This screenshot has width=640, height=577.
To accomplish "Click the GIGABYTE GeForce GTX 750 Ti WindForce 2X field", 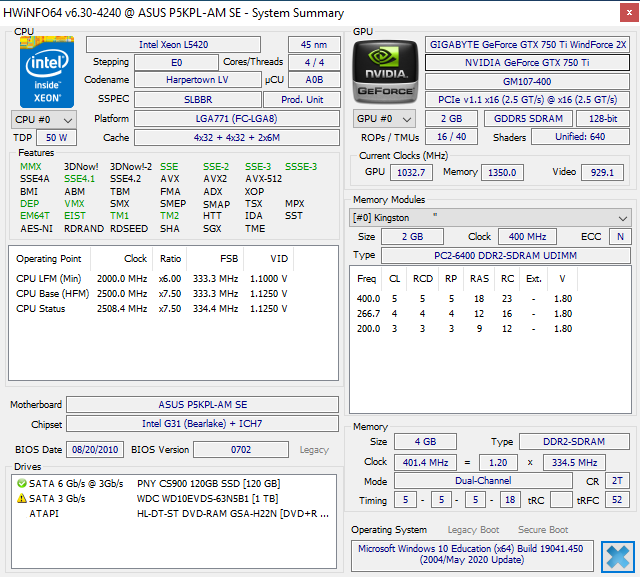I will coord(527,44).
